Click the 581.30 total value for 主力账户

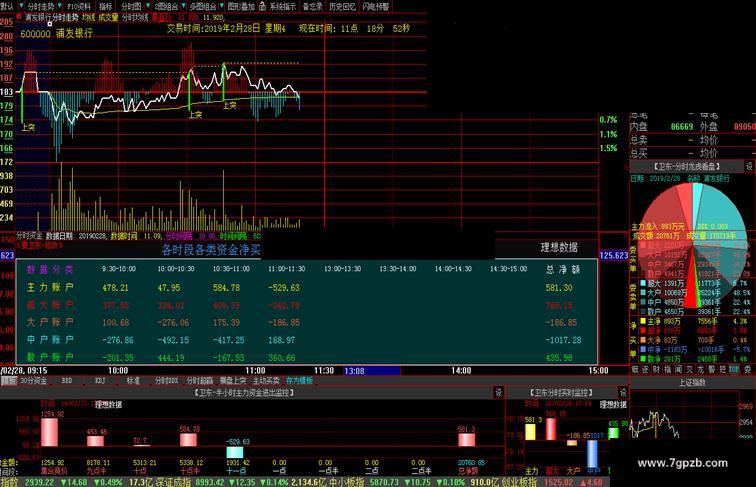559,287
